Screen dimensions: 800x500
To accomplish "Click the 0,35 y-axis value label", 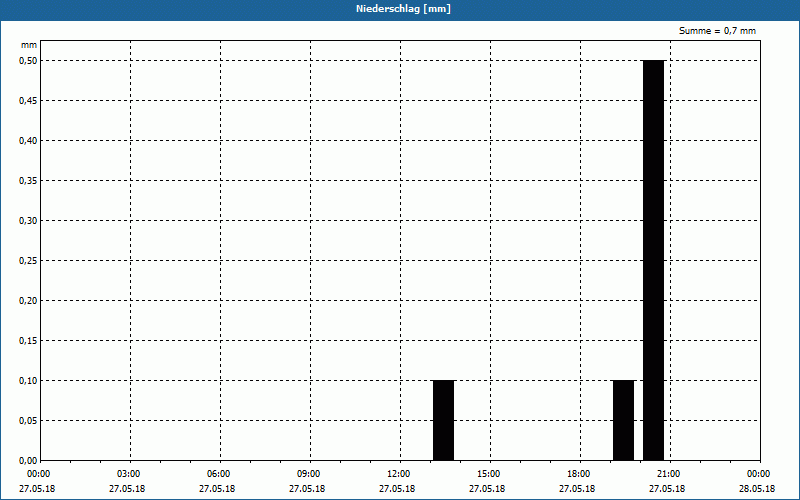I will pyautogui.click(x=27, y=180).
